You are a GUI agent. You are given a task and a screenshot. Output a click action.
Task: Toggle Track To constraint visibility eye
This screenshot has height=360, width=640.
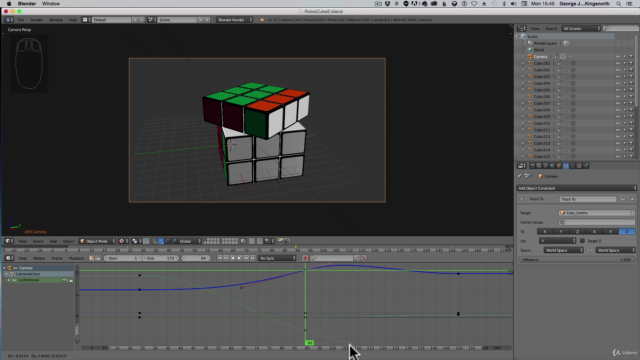623,199
